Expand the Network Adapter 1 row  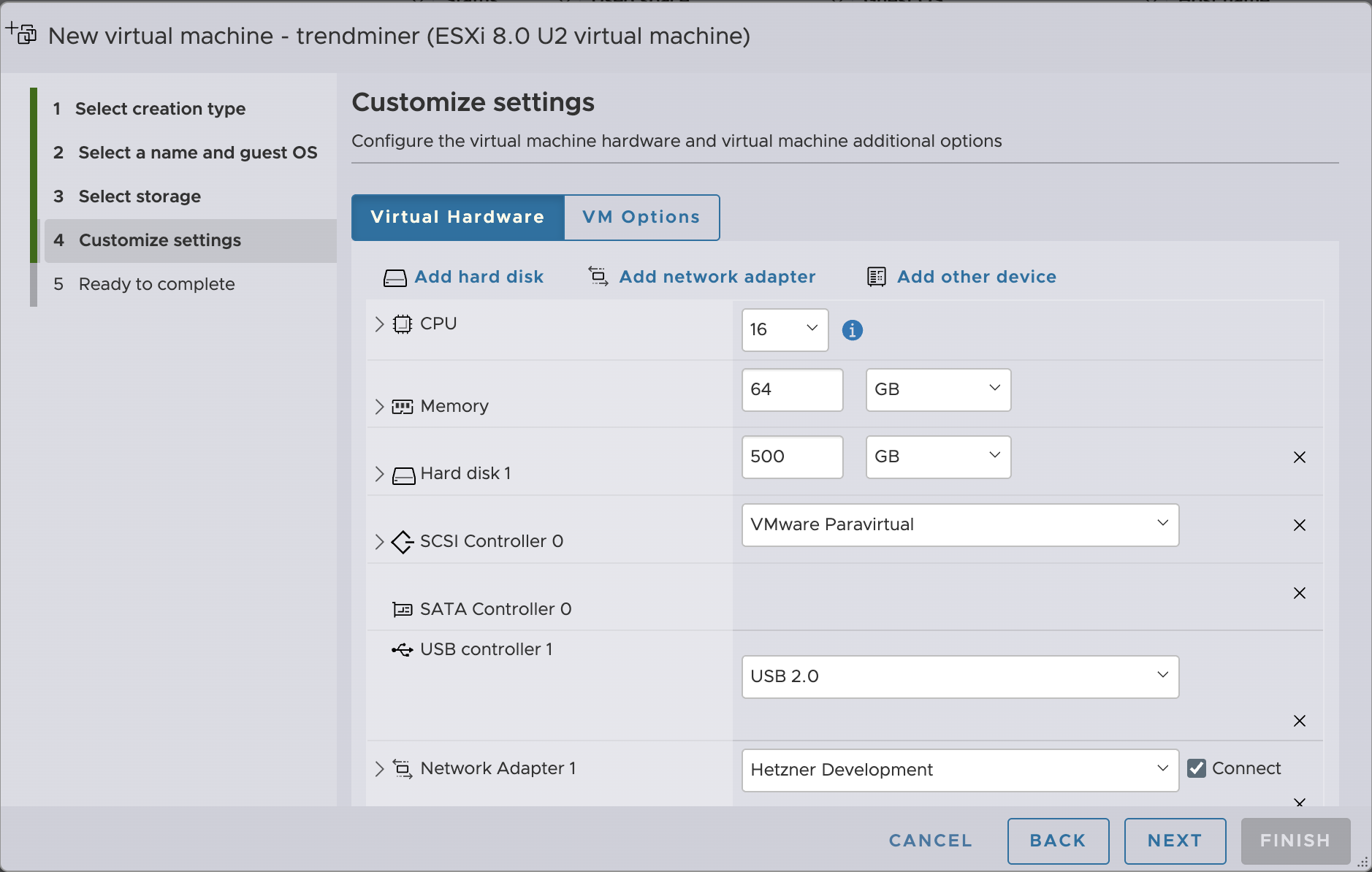[379, 768]
